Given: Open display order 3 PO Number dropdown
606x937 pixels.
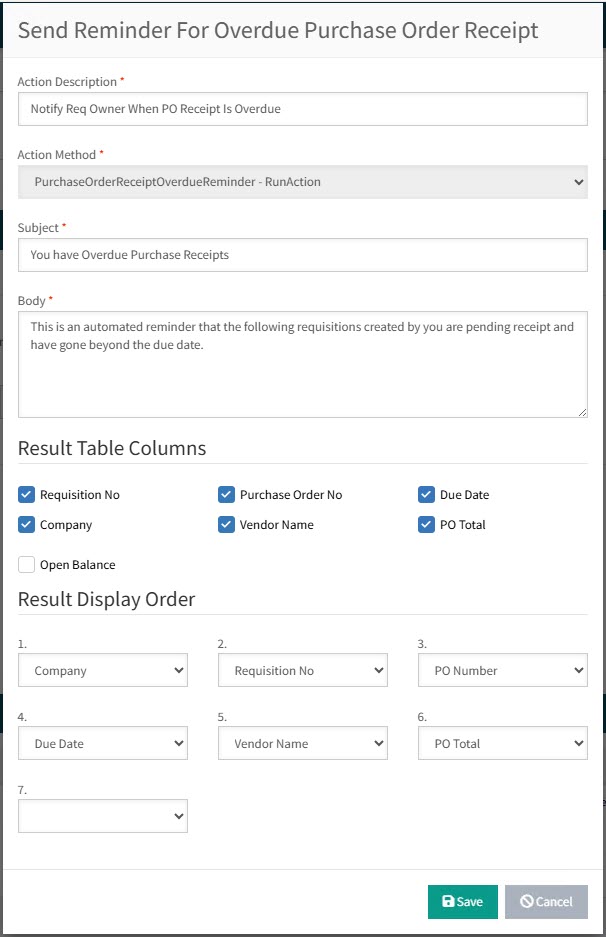Looking at the screenshot, I should pyautogui.click(x=502, y=671).
